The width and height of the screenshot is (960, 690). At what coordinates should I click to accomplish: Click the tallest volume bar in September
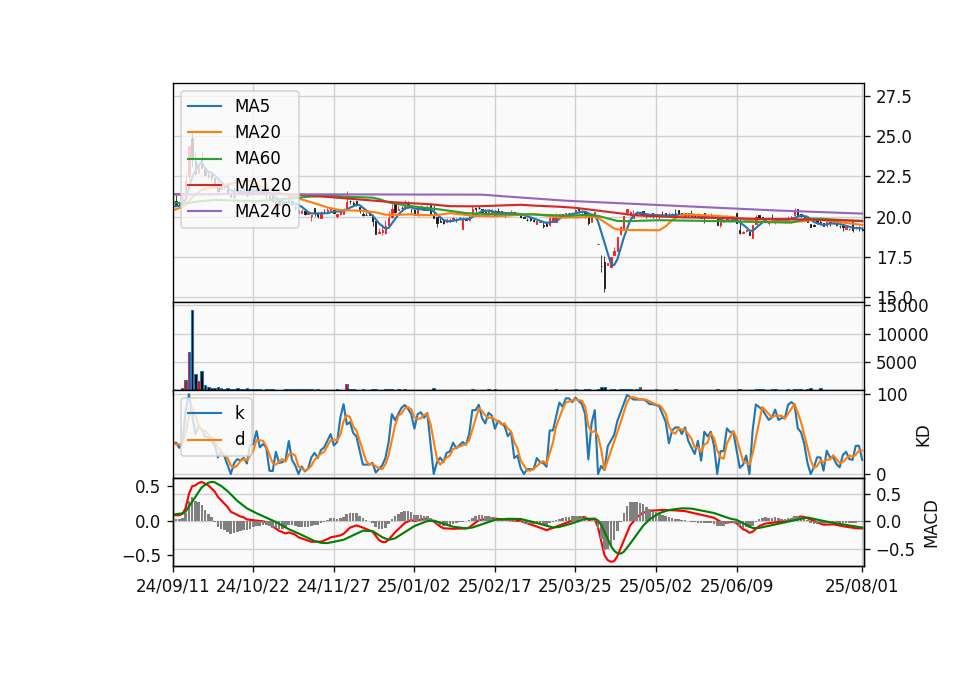point(192,350)
